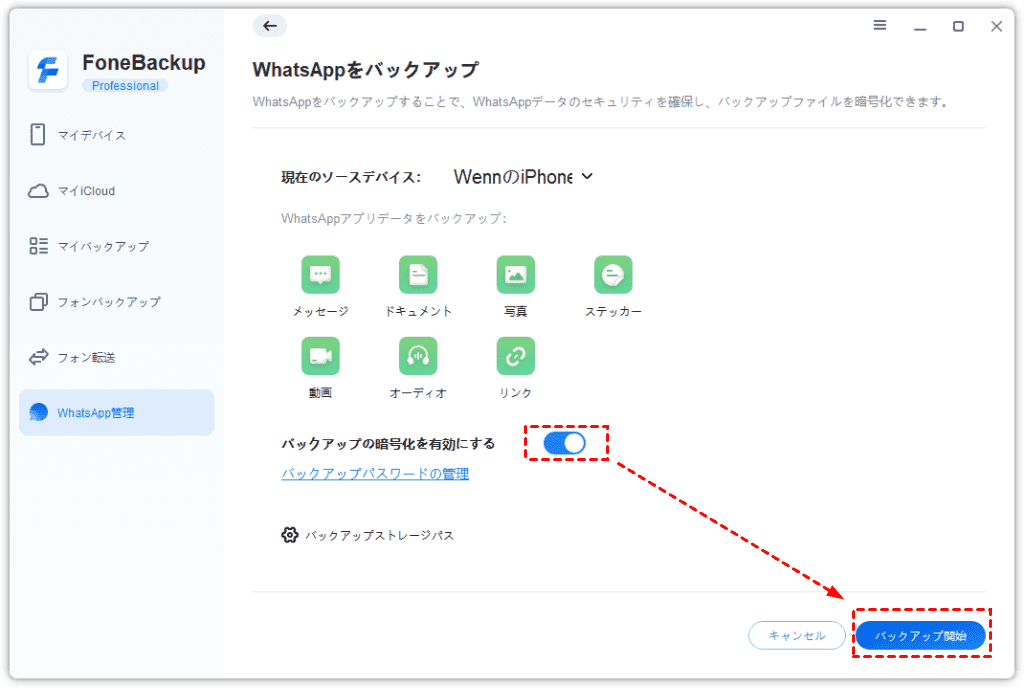Open the マイiCloud sidebar section

click(116, 191)
